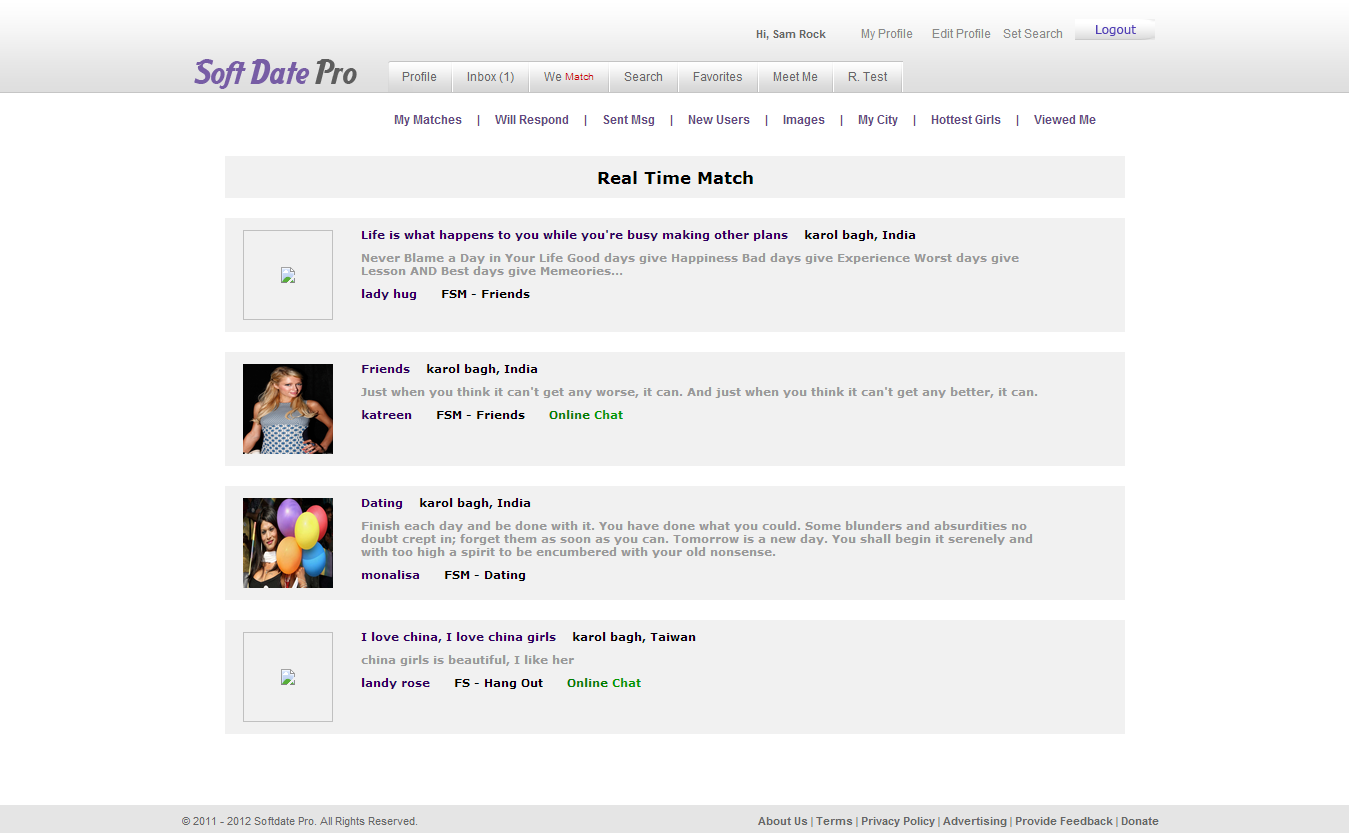Open katreen's profile photo
The height and width of the screenshot is (833, 1349).
pyautogui.click(x=288, y=409)
